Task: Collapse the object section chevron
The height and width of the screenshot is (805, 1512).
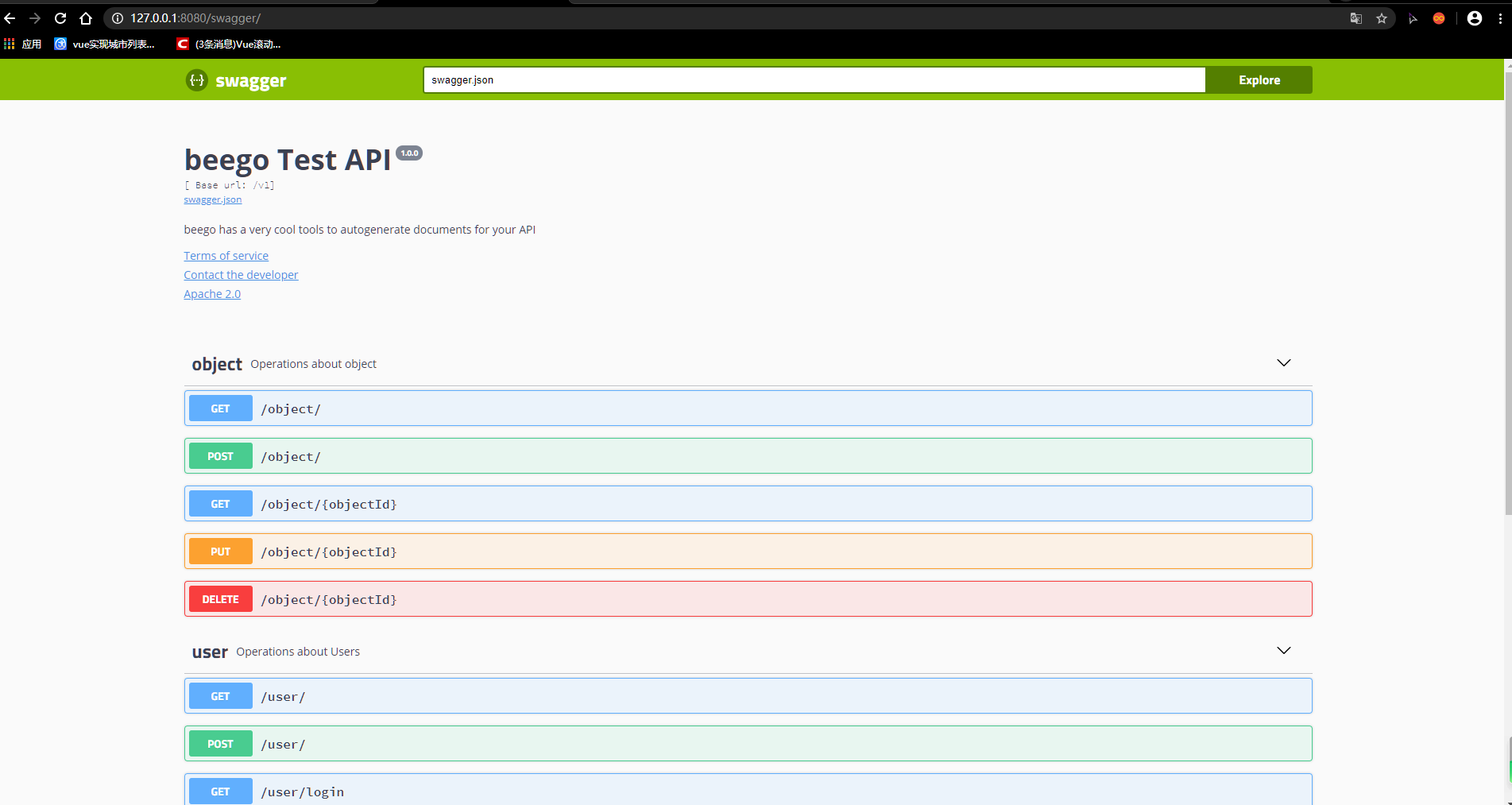Action: point(1284,363)
